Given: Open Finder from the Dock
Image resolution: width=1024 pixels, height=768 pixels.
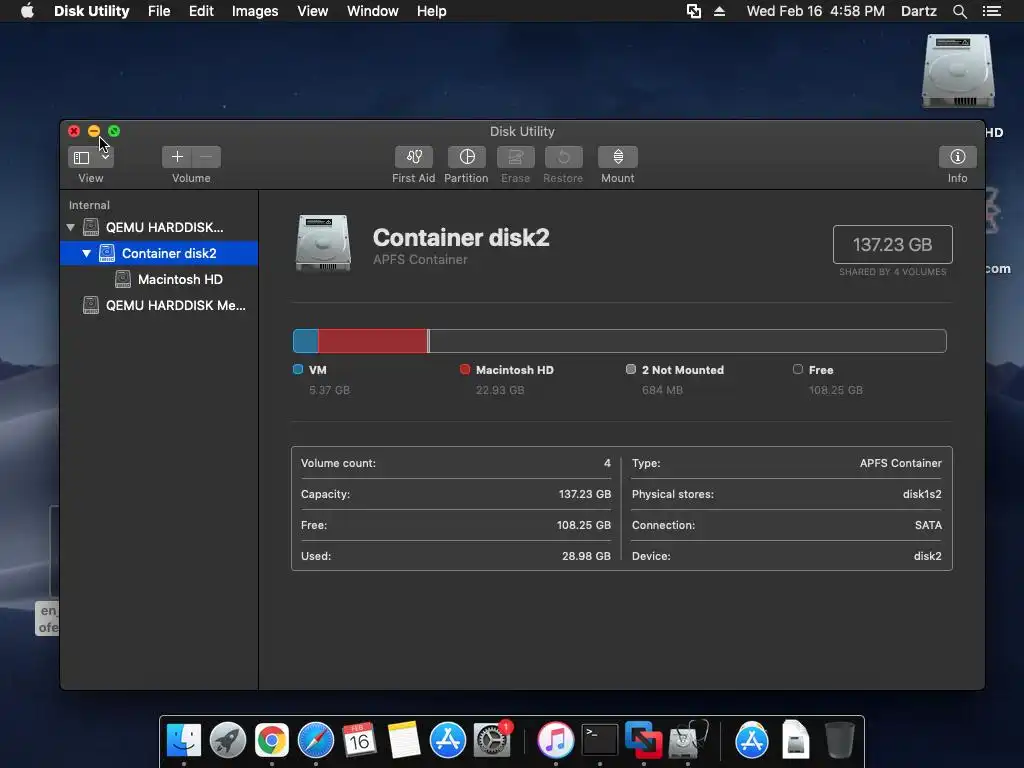Looking at the screenshot, I should pos(184,740).
